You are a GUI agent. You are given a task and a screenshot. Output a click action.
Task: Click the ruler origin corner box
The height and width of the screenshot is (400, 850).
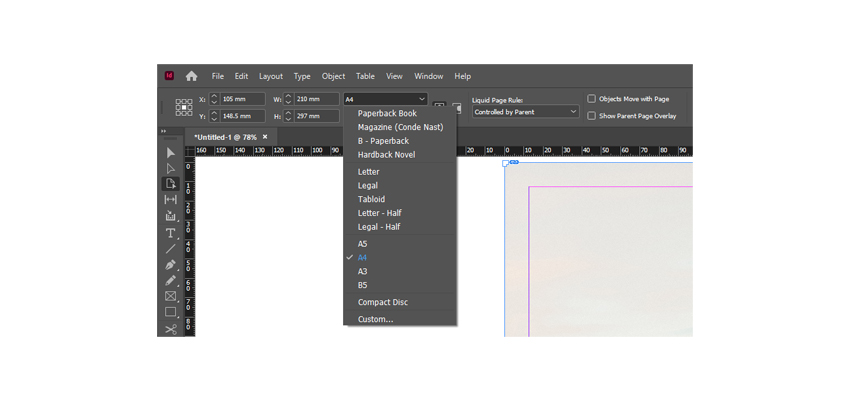click(190, 151)
